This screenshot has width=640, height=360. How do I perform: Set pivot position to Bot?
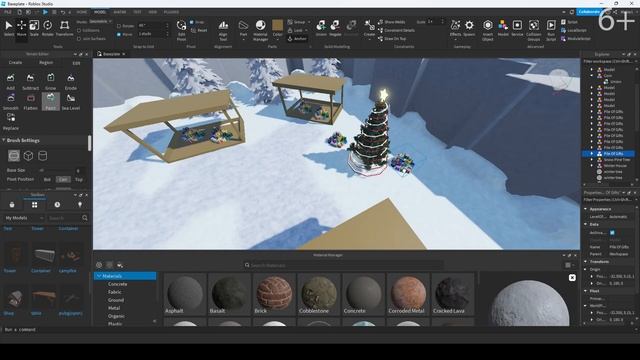click(x=47, y=179)
